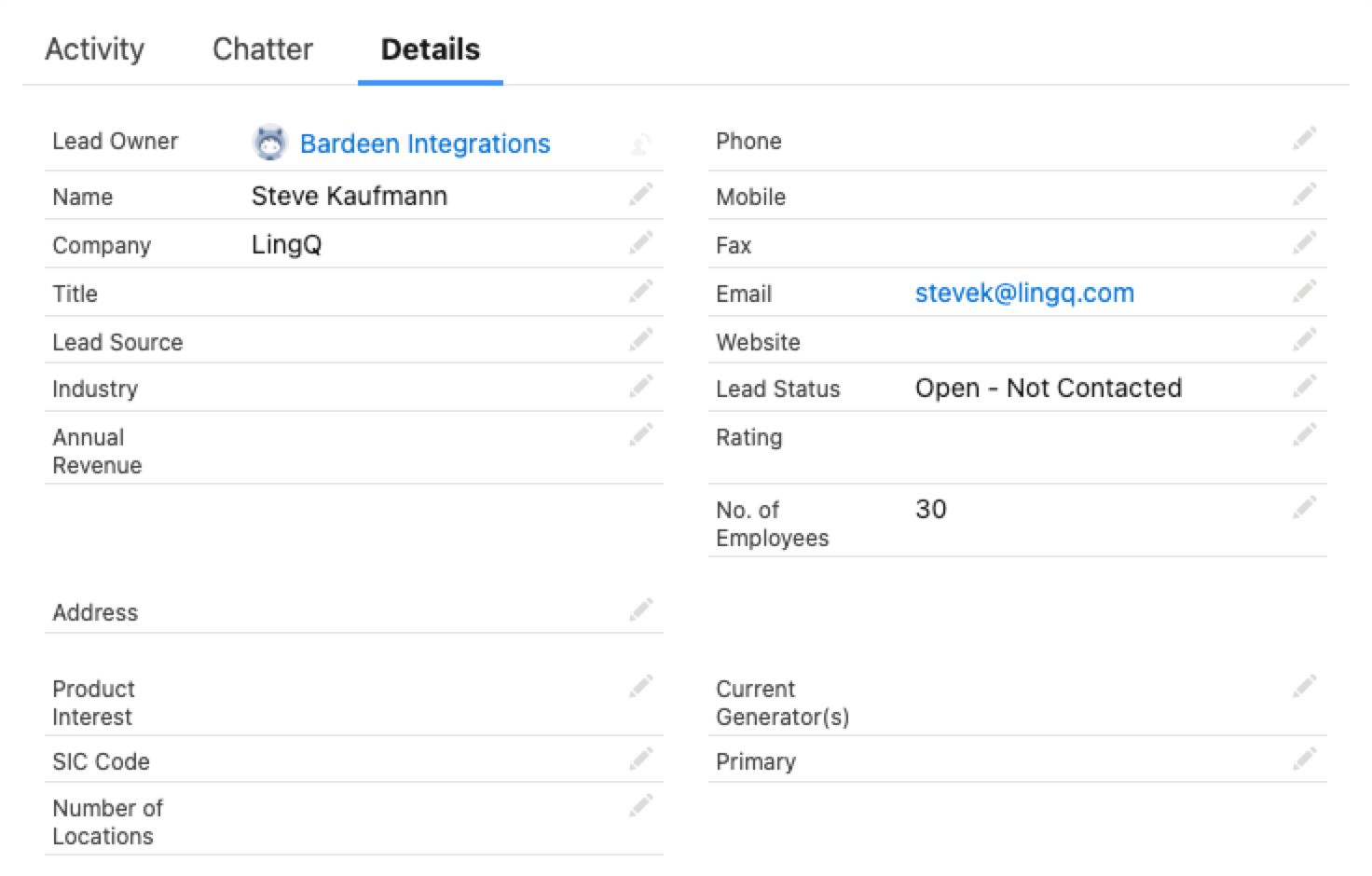Click the company value LingQ
Screen dimensions: 1372x876
(x=287, y=244)
